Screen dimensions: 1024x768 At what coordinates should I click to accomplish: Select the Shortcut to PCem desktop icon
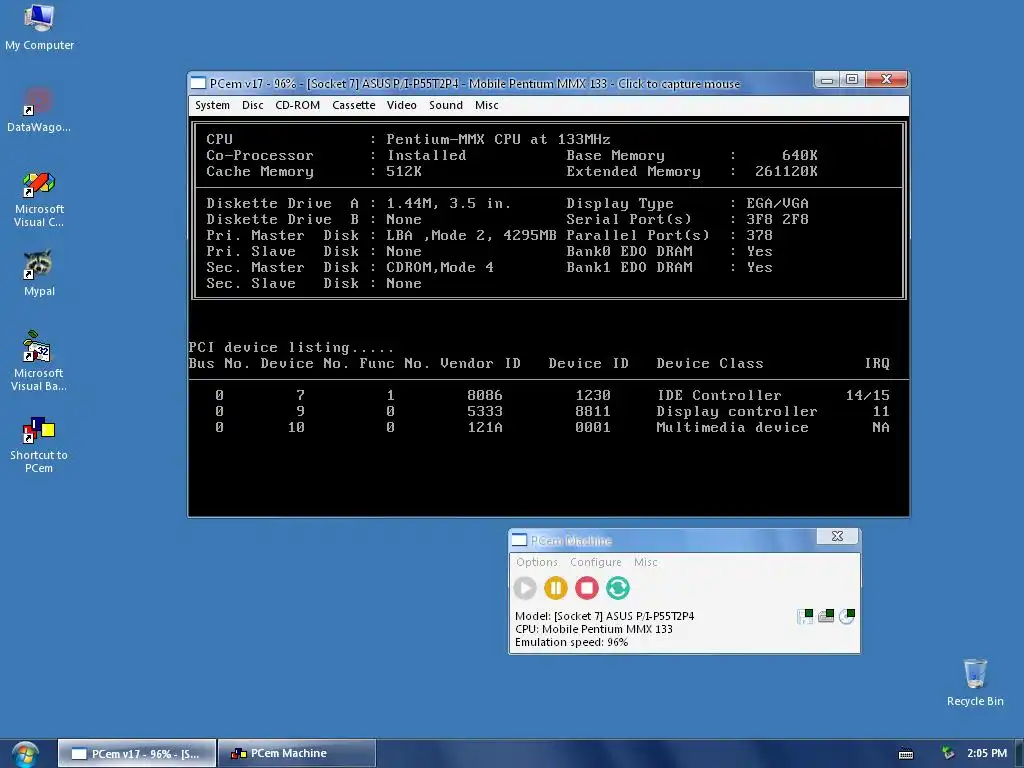click(39, 445)
